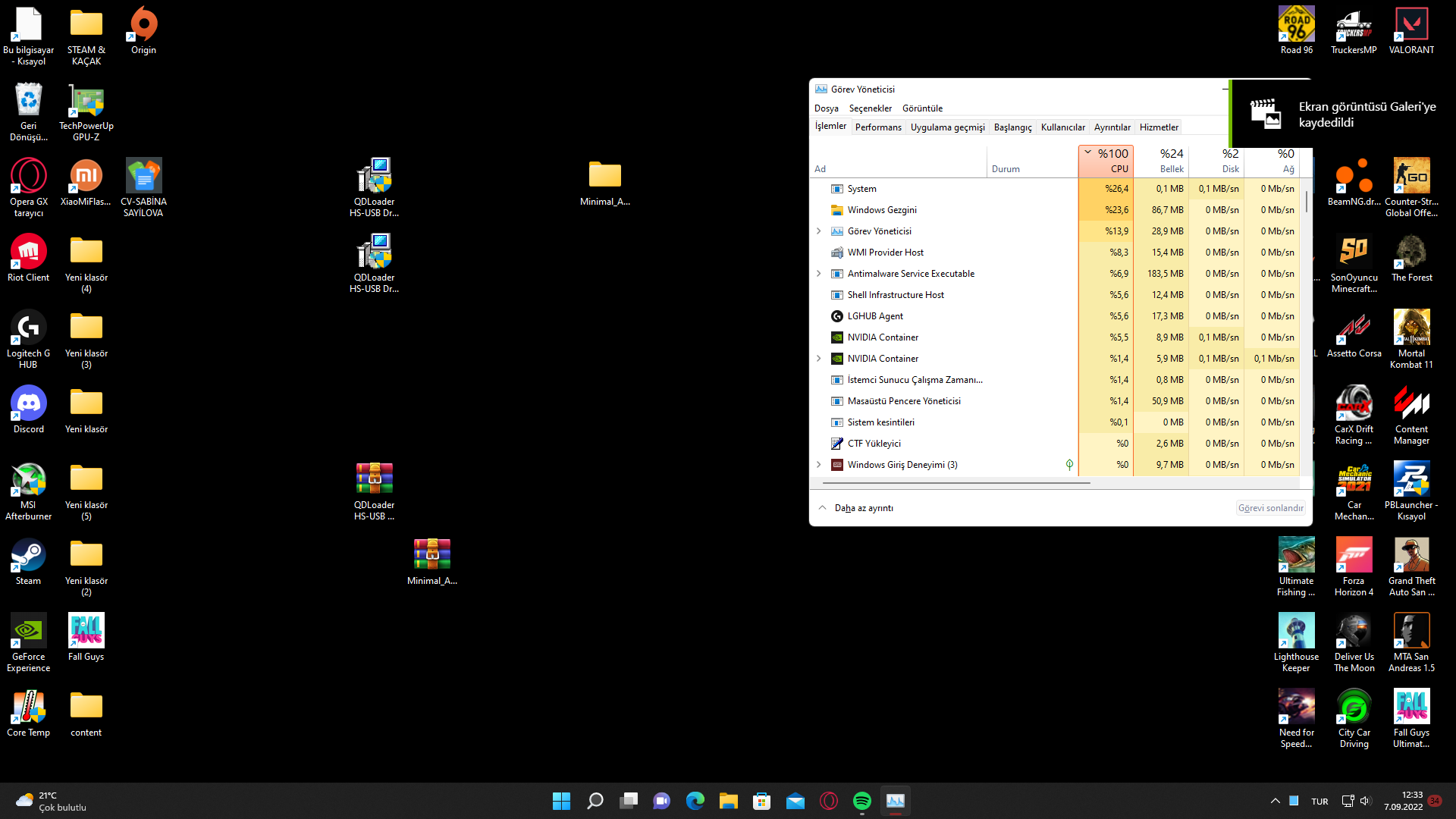Switch to the Hizmetler tab
This screenshot has height=819, width=1456.
tap(1159, 127)
